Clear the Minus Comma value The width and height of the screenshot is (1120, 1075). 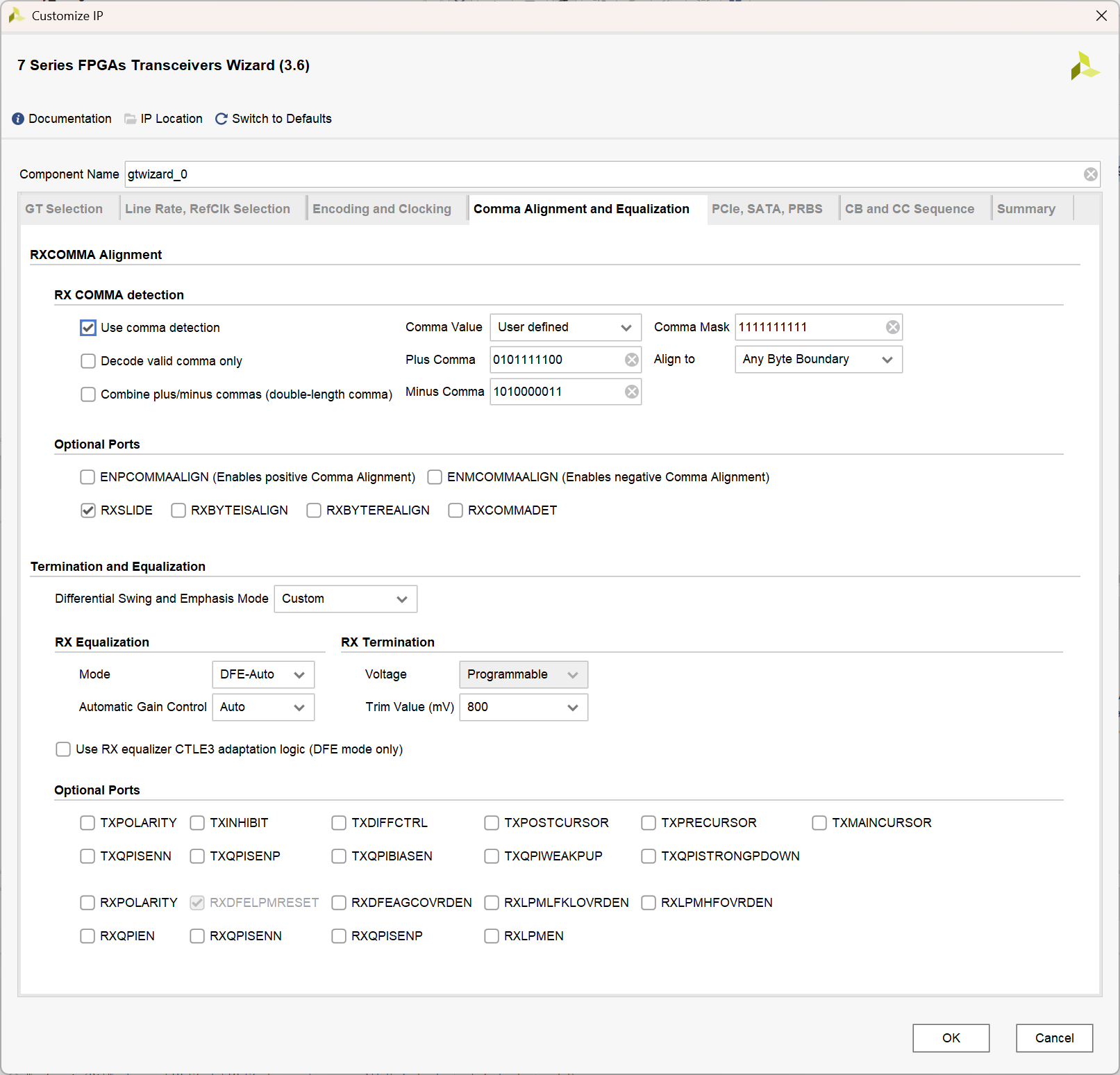tap(632, 392)
